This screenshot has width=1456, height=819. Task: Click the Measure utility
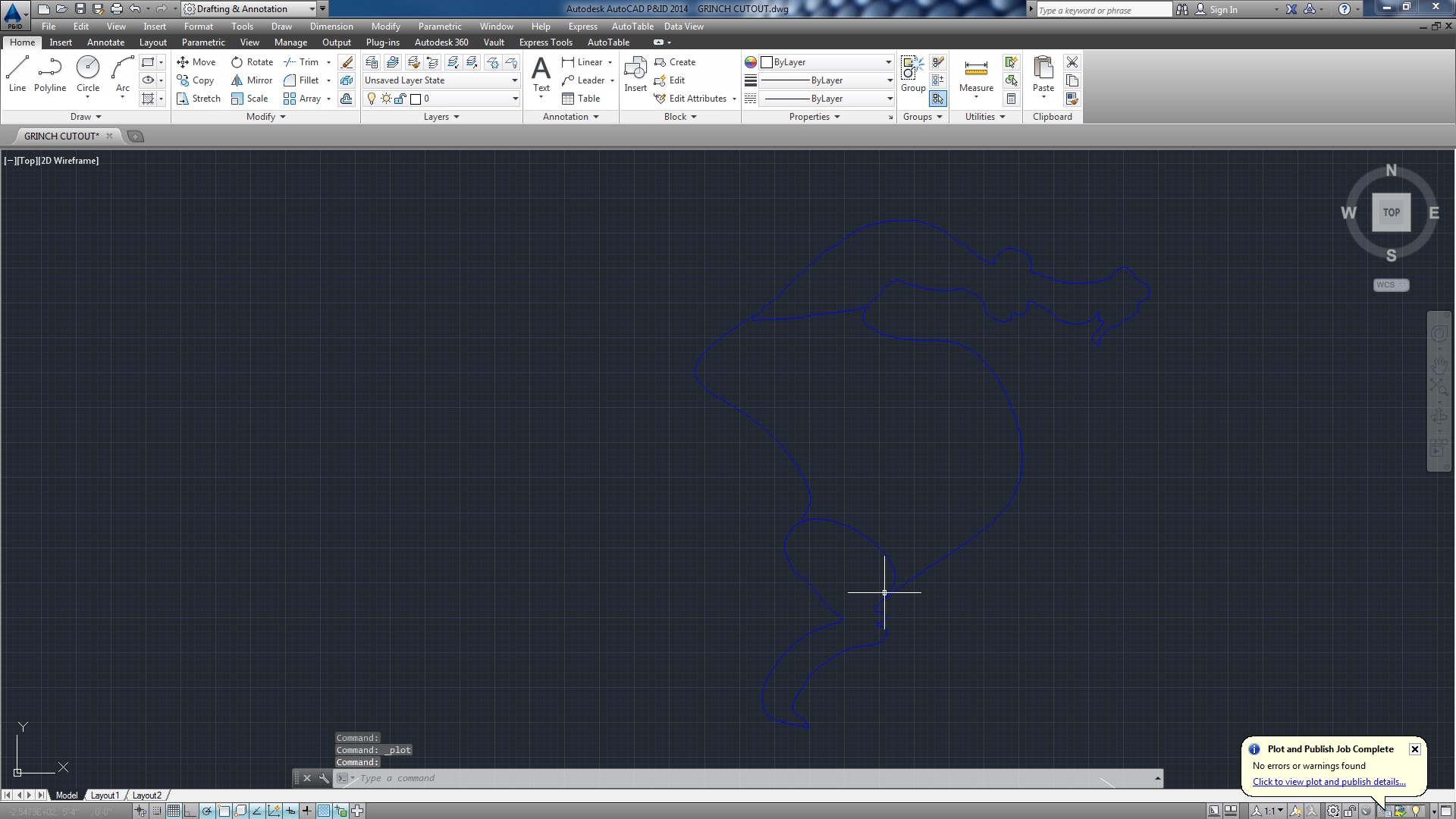pyautogui.click(x=976, y=76)
